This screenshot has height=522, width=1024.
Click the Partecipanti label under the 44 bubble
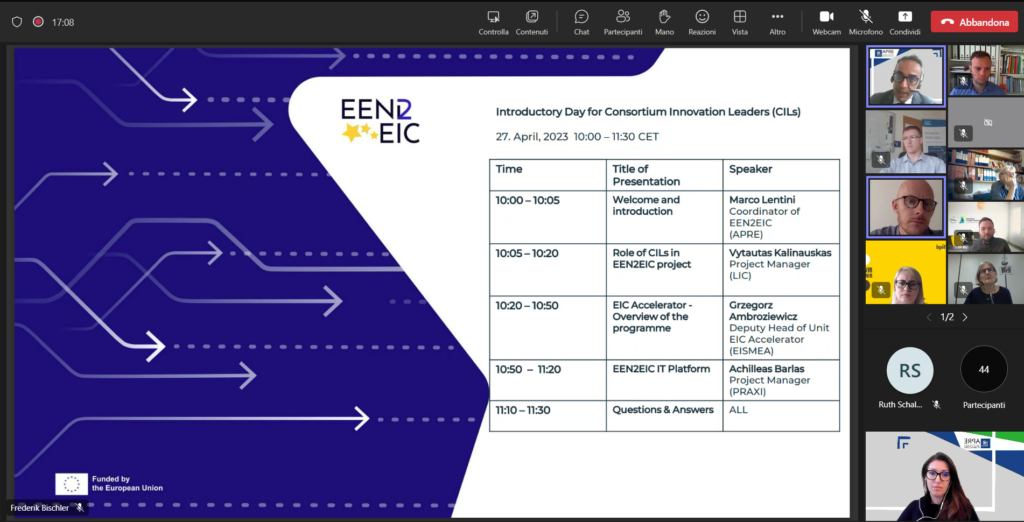(984, 405)
